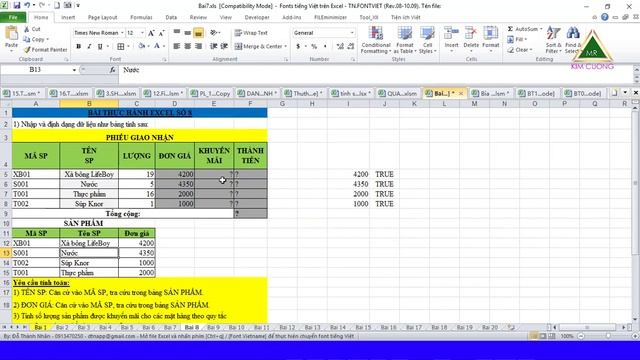Toggle Underline formatting
Viewport: 640px width, 360px height.
click(100, 47)
